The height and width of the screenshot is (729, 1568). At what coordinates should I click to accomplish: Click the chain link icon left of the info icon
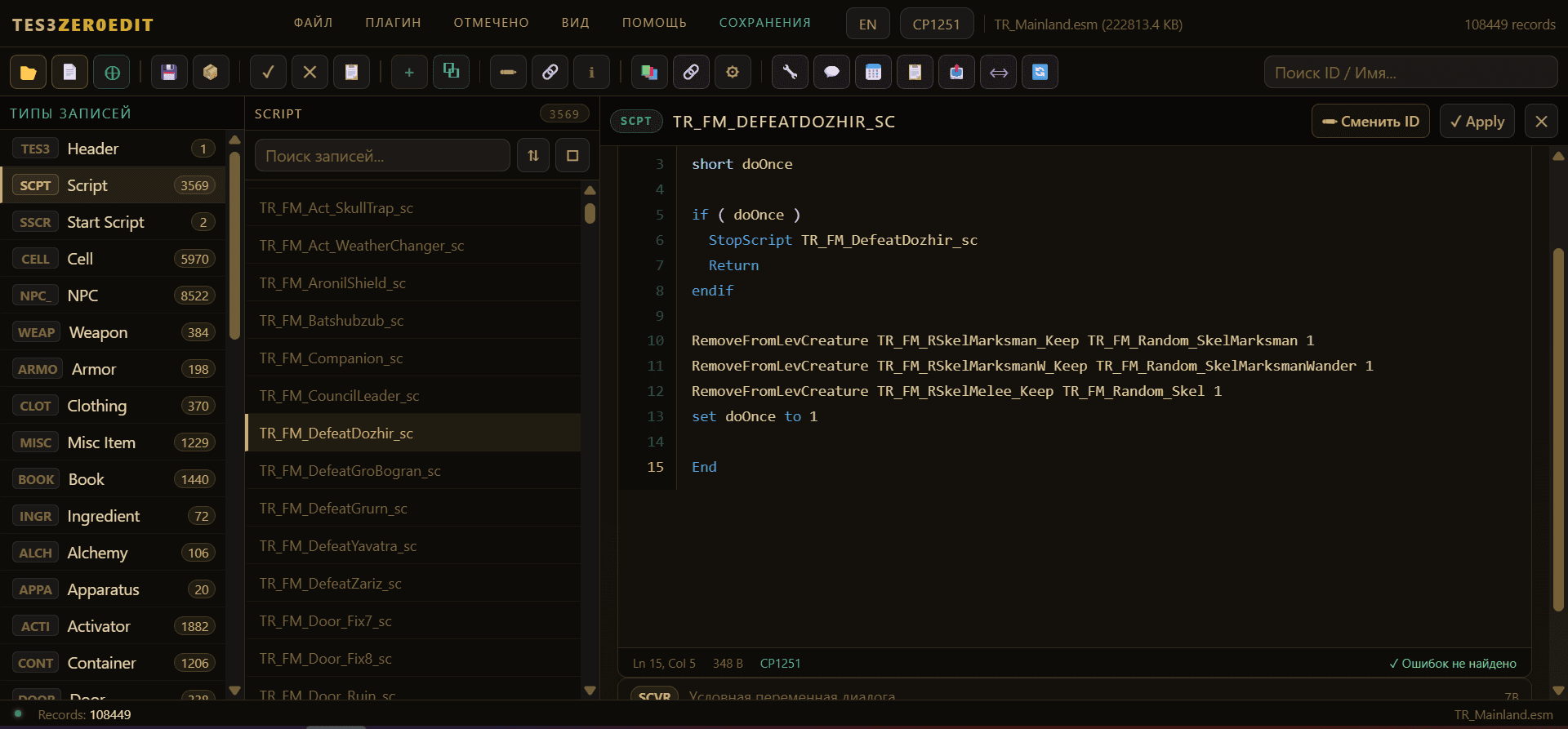(550, 73)
